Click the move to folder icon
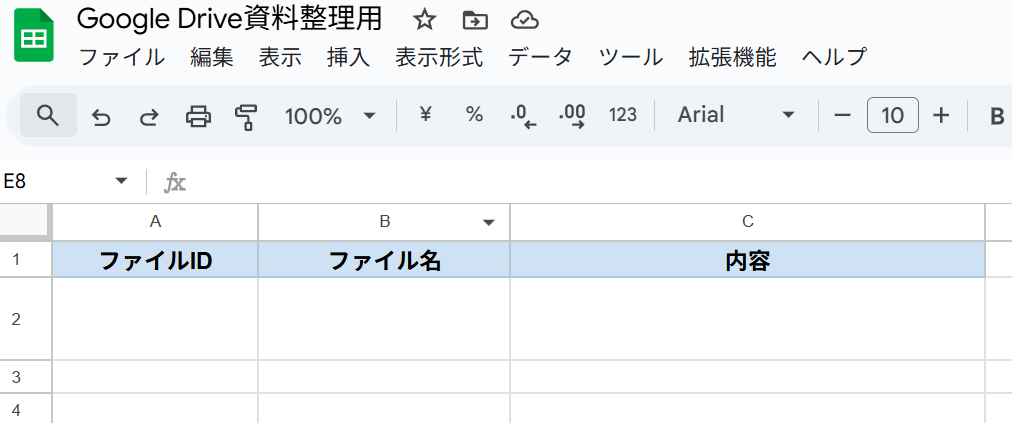This screenshot has height=423, width=1012. [475, 21]
